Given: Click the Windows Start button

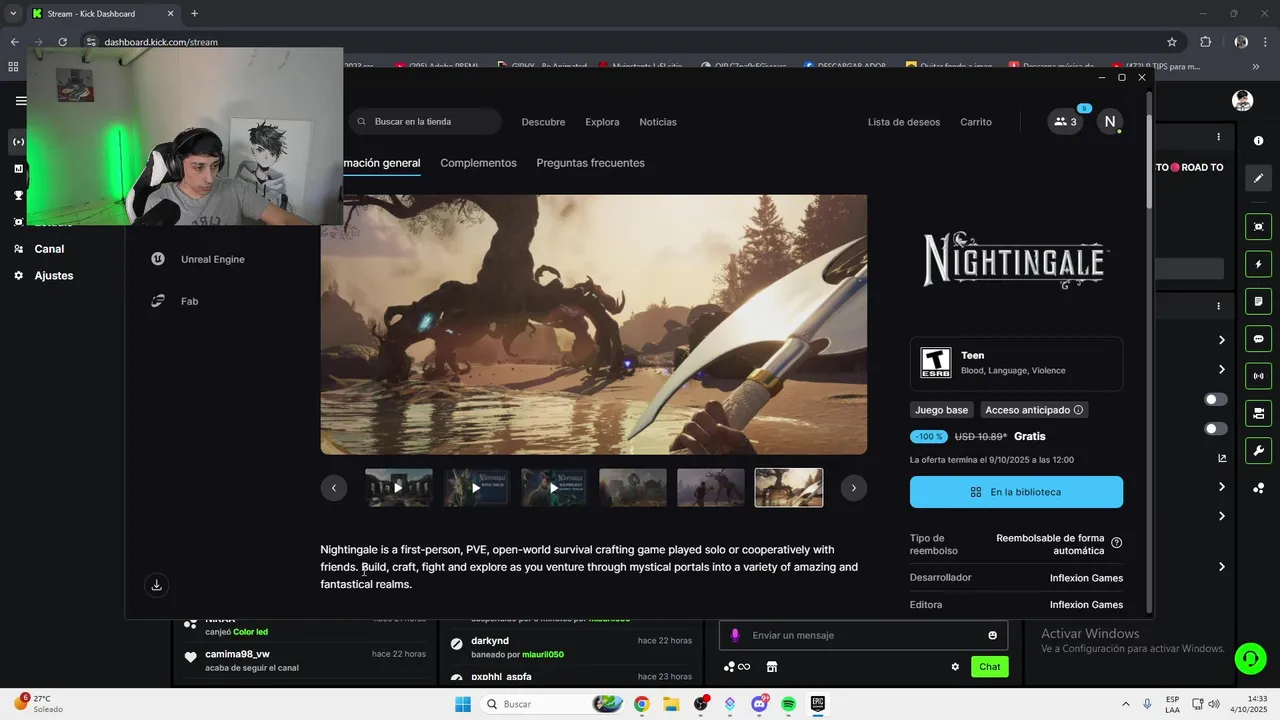Looking at the screenshot, I should [x=463, y=704].
